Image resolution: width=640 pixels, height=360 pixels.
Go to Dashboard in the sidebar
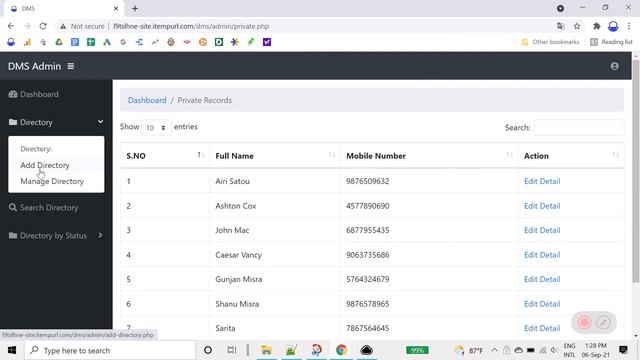[x=33, y=94]
